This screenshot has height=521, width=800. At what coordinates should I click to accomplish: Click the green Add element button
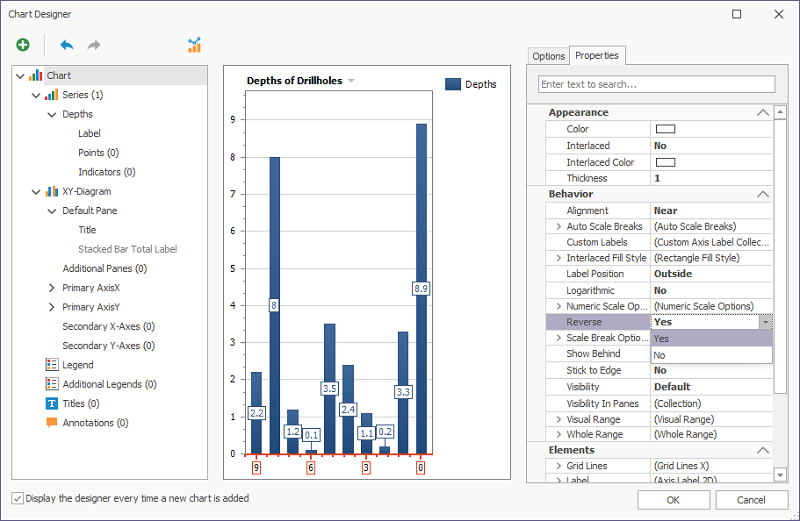coord(23,45)
